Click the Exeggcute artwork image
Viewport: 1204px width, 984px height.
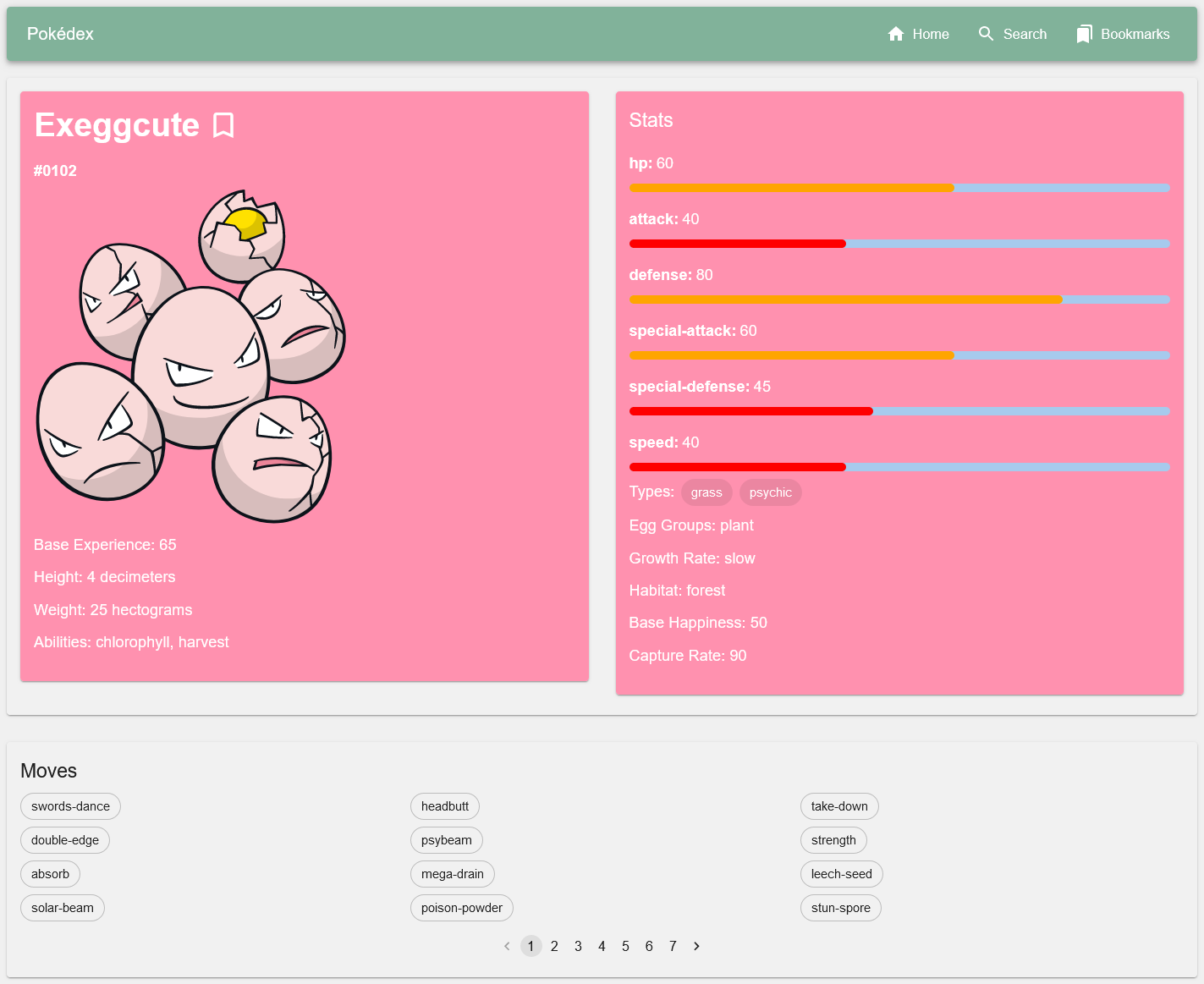191,355
